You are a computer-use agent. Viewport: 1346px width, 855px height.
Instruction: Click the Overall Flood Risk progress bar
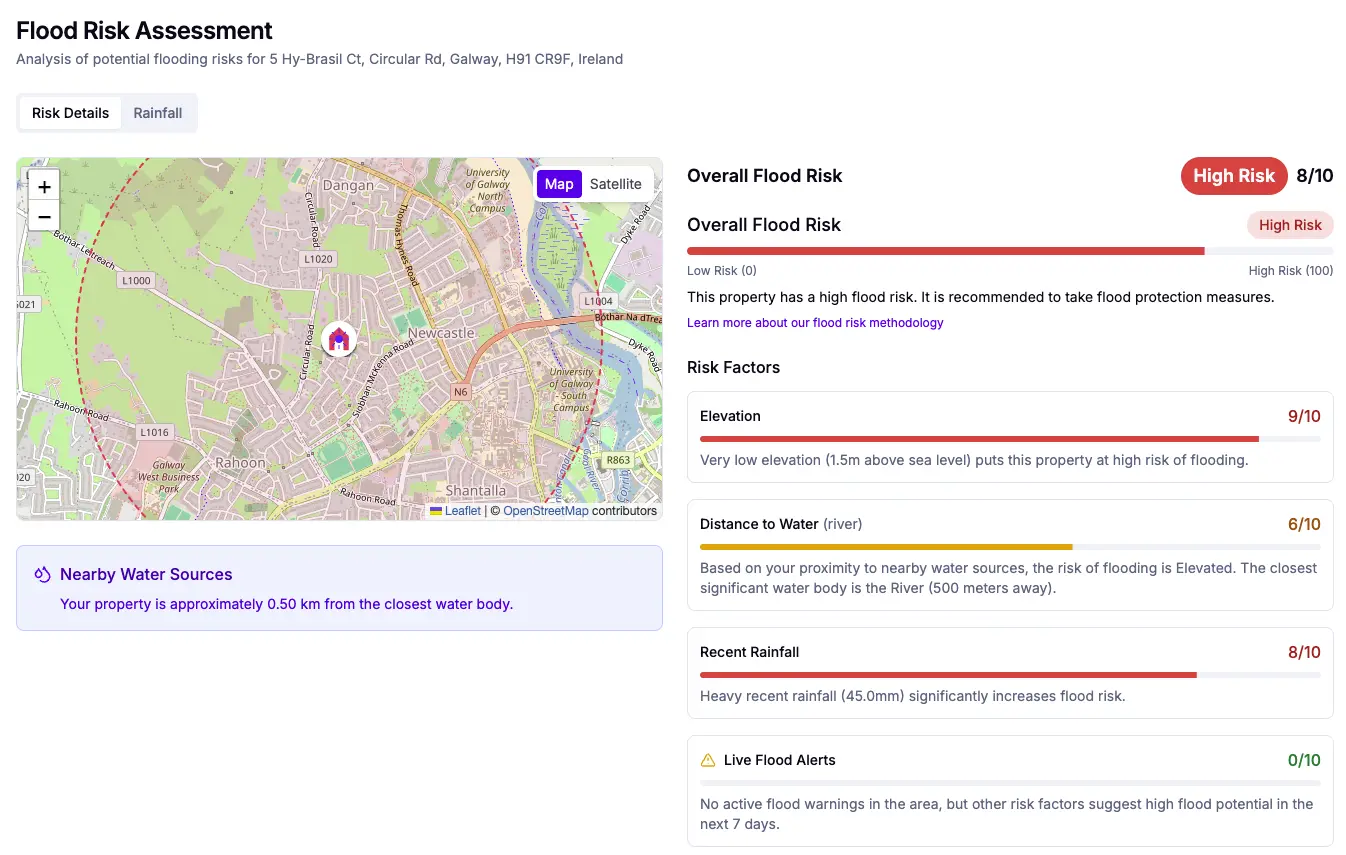[x=1010, y=250]
